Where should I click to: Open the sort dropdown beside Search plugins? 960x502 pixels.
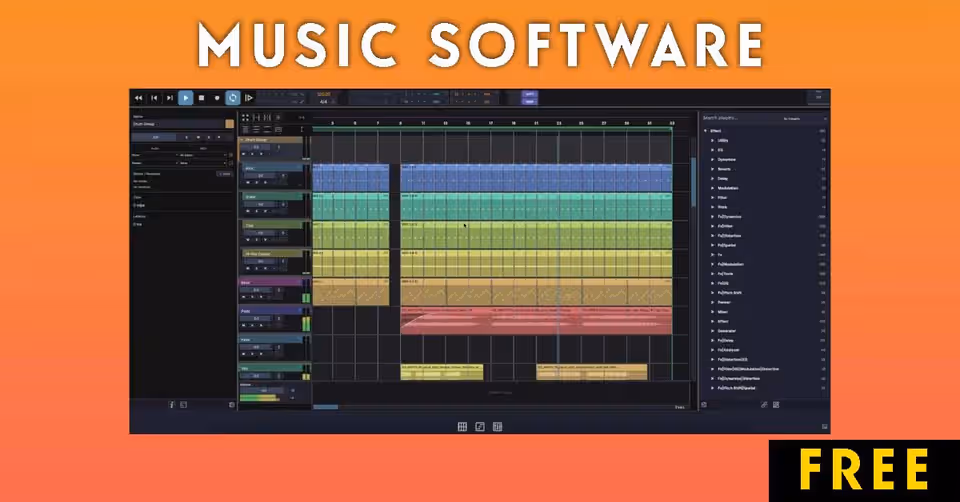(804, 118)
